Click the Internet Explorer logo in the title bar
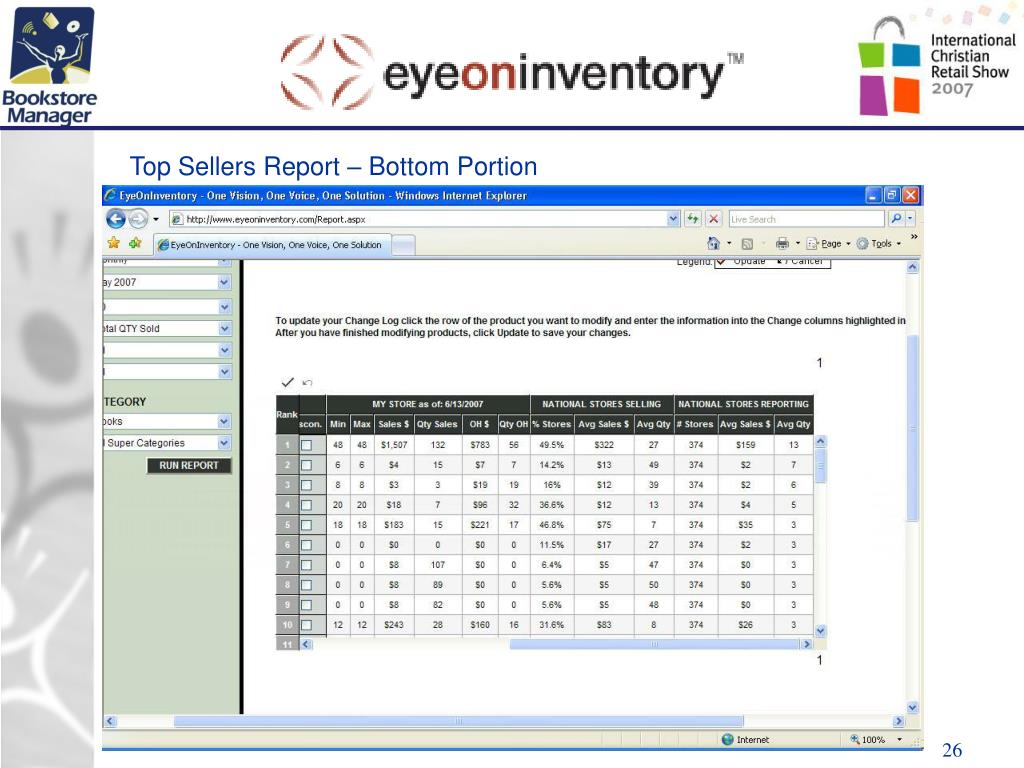Screen dimensions: 1024x768 pos(110,195)
